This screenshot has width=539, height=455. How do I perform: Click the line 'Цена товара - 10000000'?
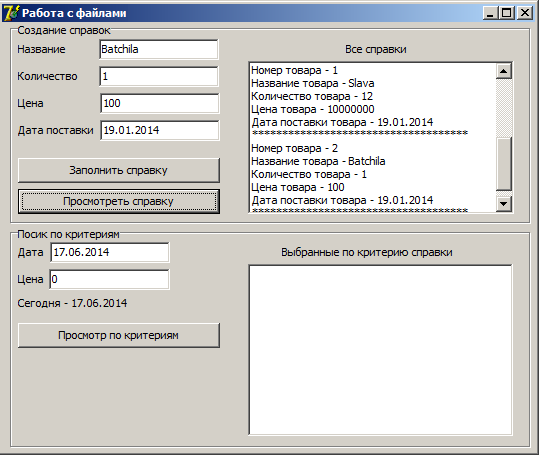coord(313,110)
